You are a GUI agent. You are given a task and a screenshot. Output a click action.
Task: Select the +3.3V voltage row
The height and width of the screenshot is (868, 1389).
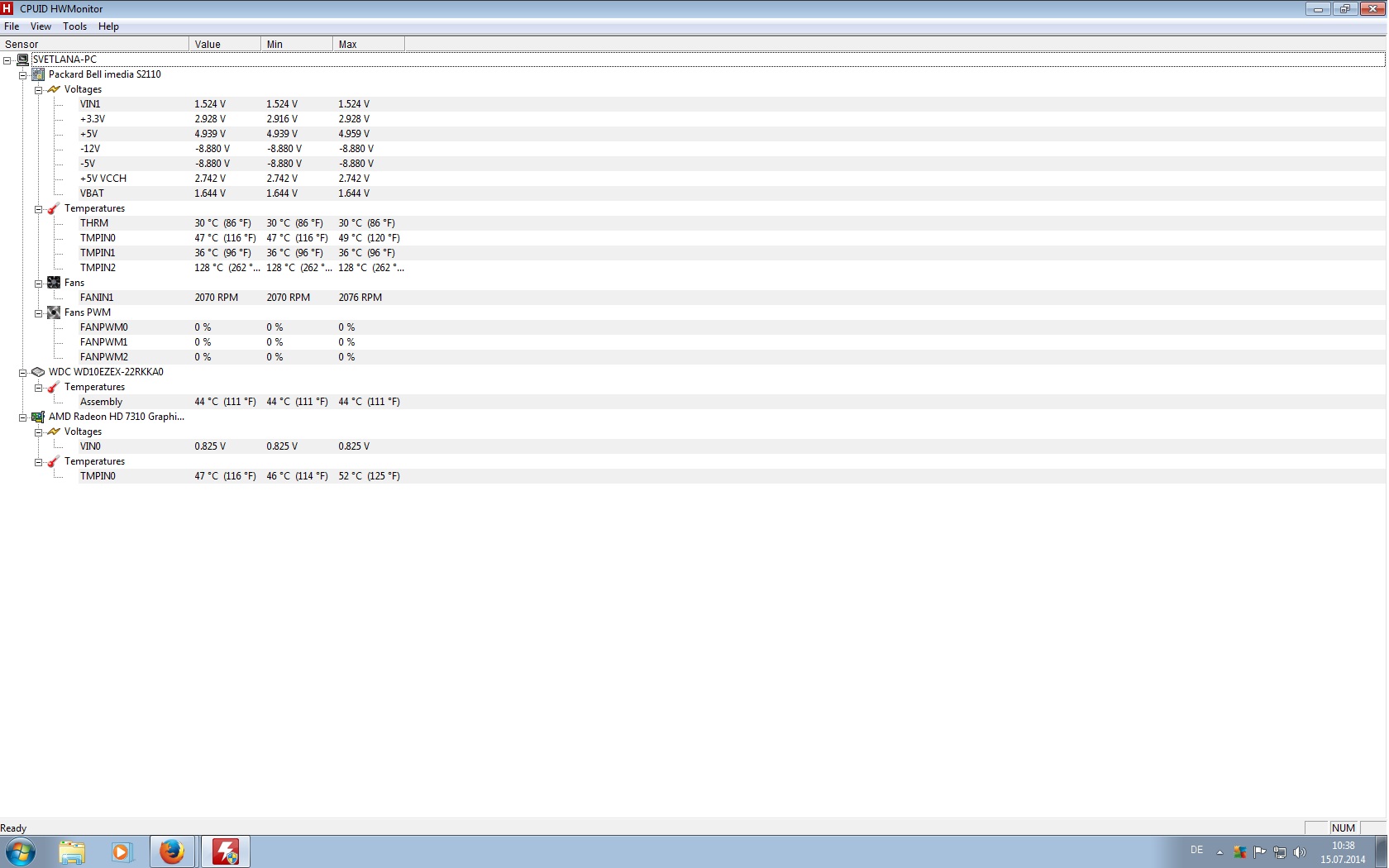coord(731,119)
